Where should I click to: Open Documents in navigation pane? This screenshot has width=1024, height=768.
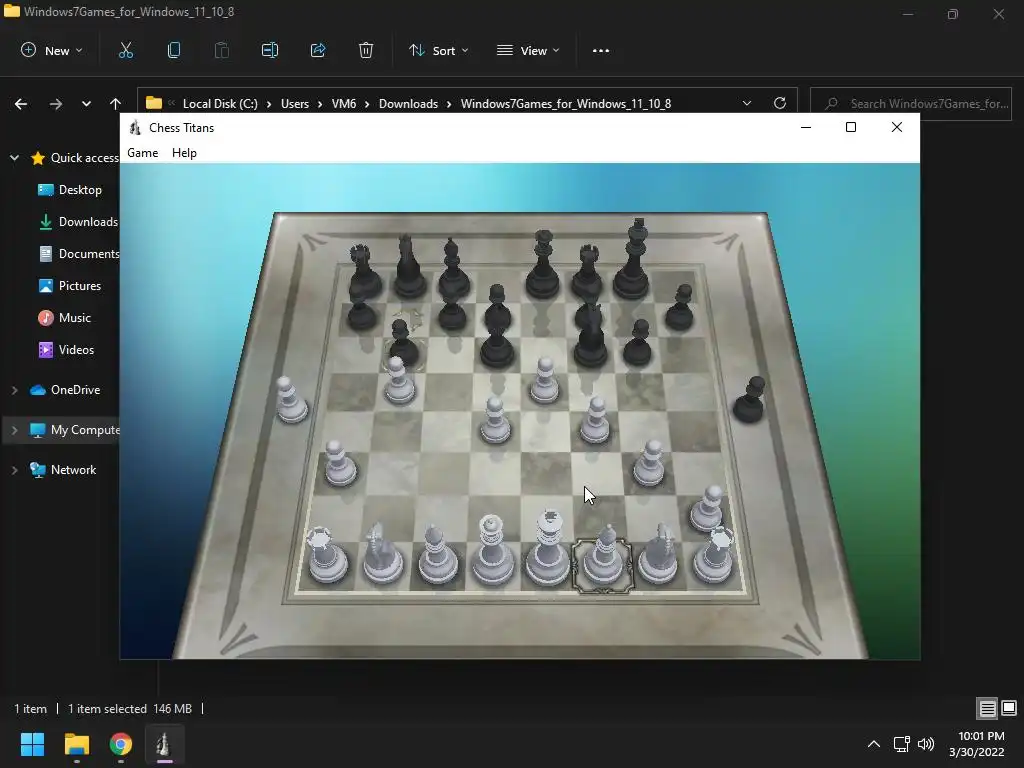coord(88,253)
